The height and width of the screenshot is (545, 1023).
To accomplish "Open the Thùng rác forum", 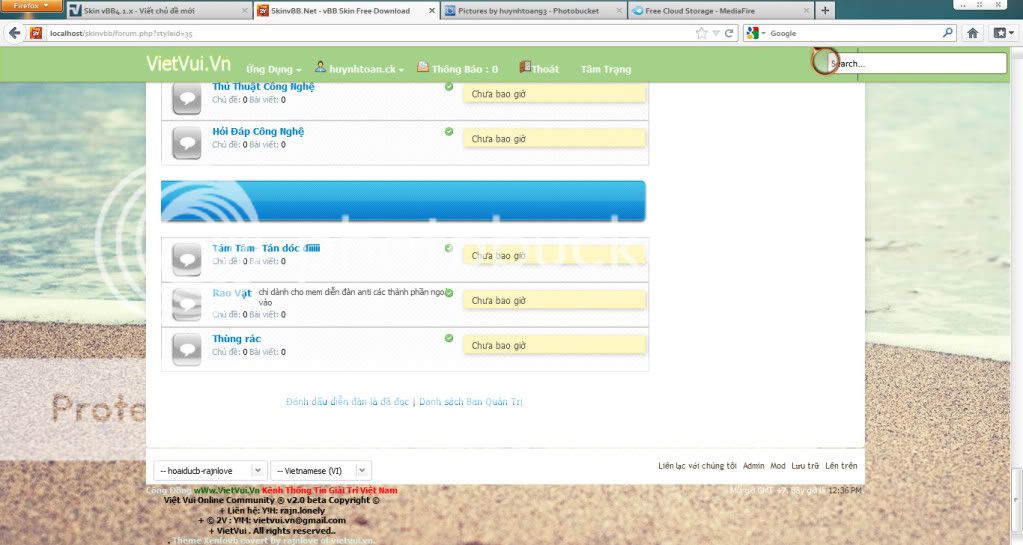I will (236, 338).
